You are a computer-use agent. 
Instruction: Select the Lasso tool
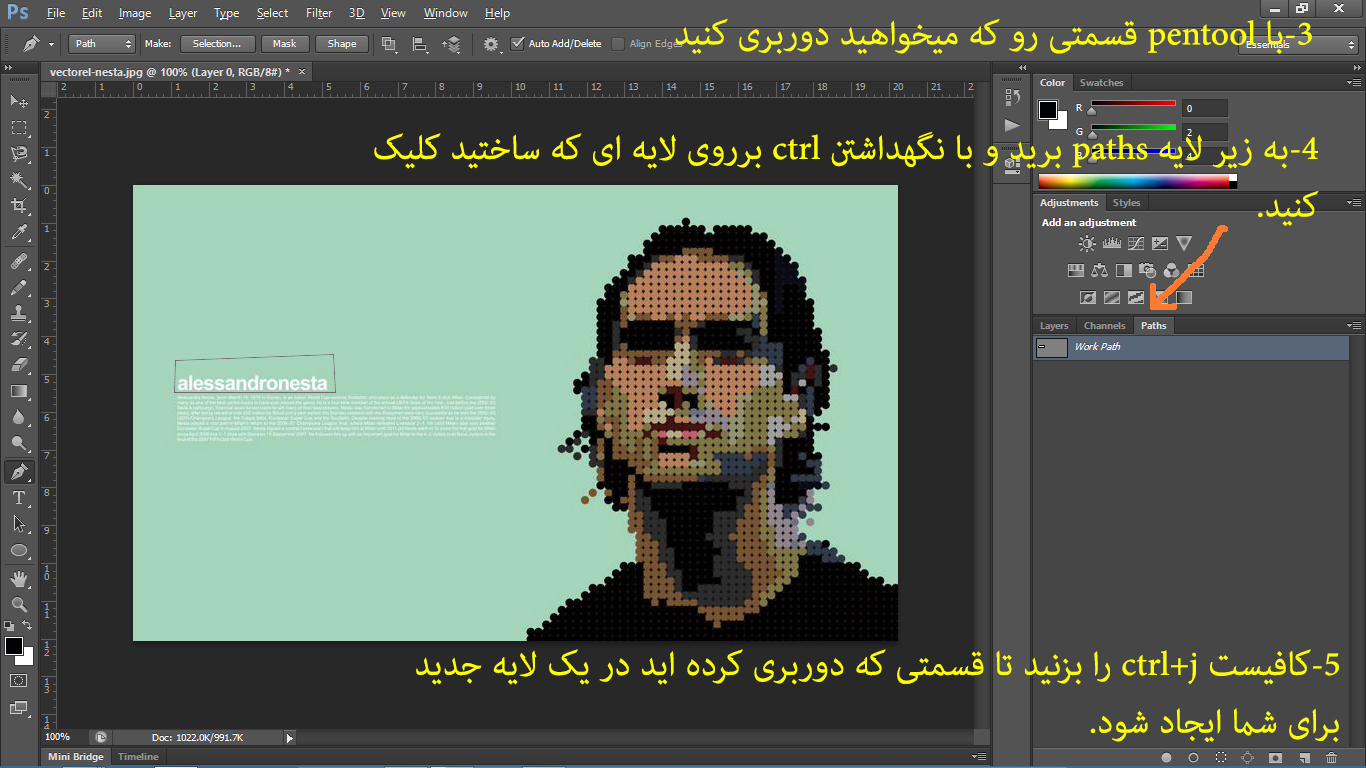19,154
